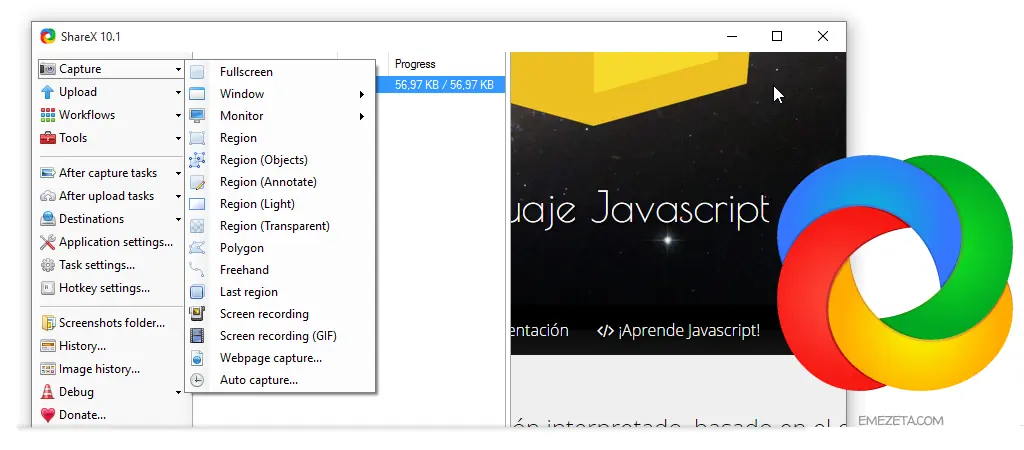Click the Screen recording (GIF) icon

197,336
